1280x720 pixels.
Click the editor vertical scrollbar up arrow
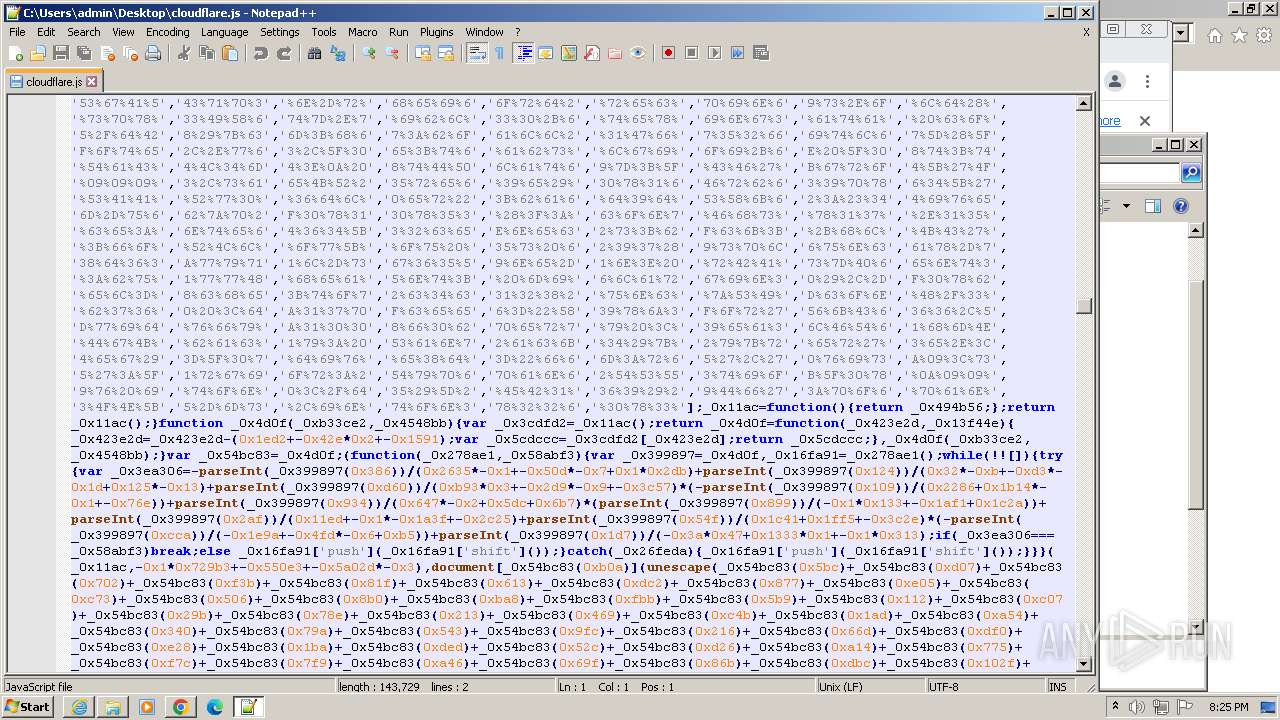1084,103
